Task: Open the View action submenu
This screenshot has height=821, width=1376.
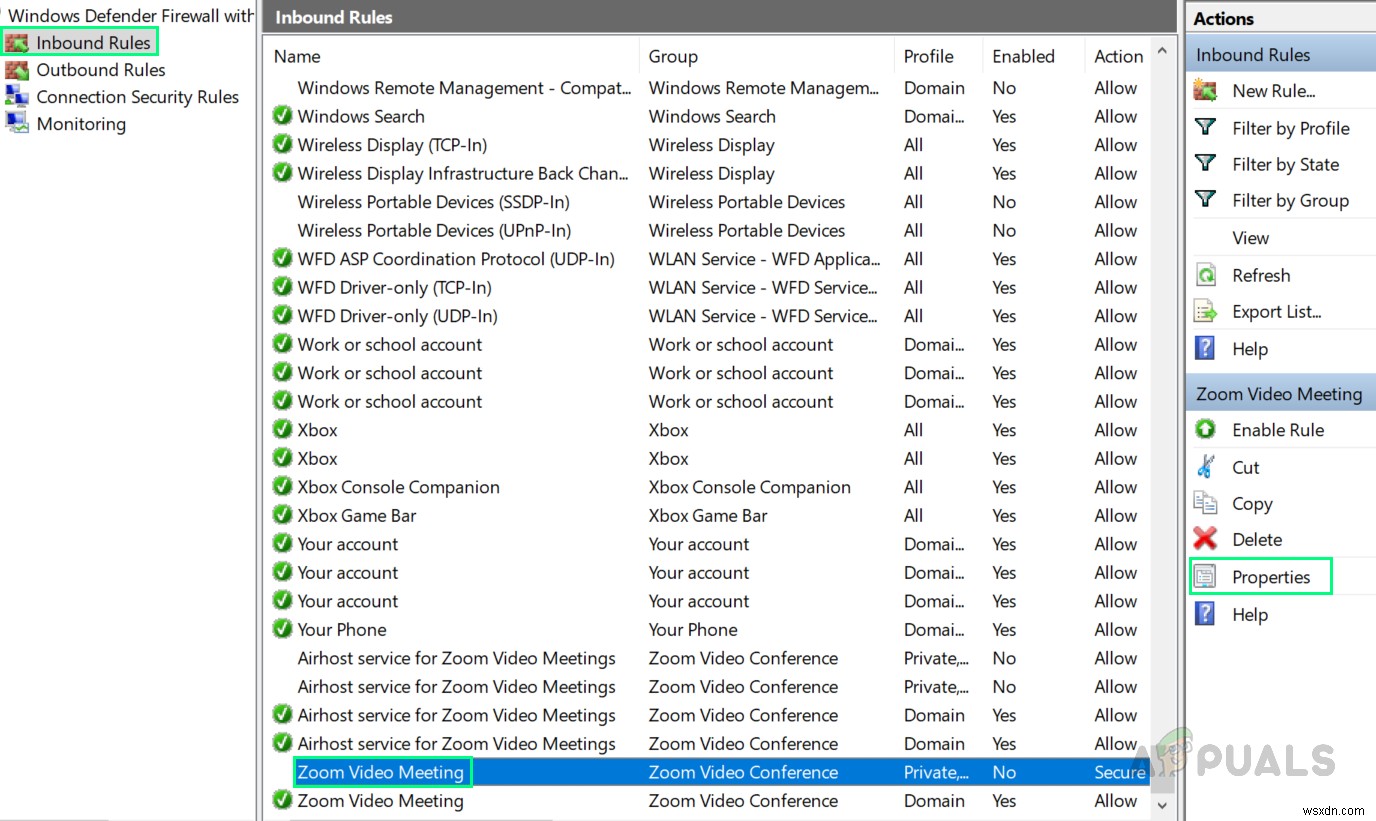Action: (x=1251, y=238)
